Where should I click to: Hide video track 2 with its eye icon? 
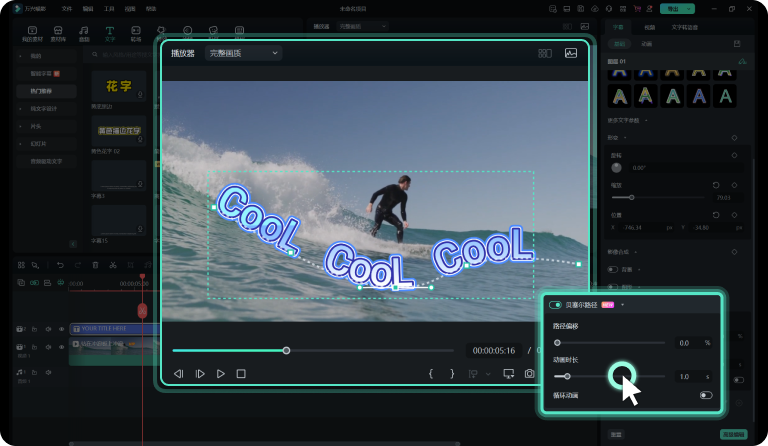tap(62, 329)
